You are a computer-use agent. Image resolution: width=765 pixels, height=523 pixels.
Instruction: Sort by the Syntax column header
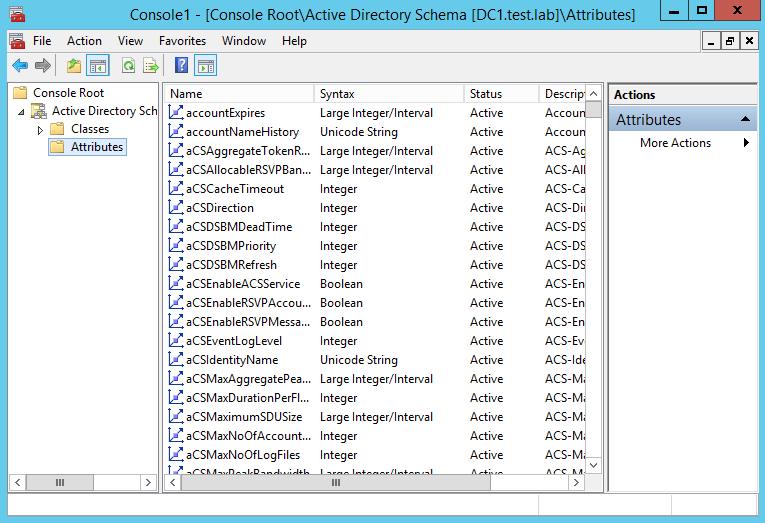(x=389, y=94)
